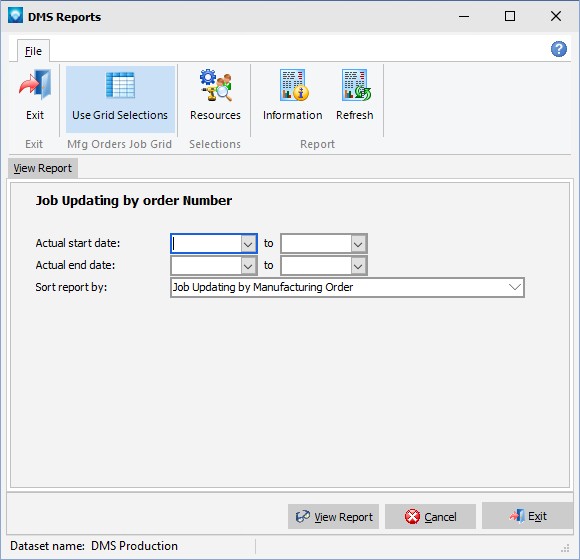Open the blue help question mark icon
The height and width of the screenshot is (560, 580).
pyautogui.click(x=559, y=49)
